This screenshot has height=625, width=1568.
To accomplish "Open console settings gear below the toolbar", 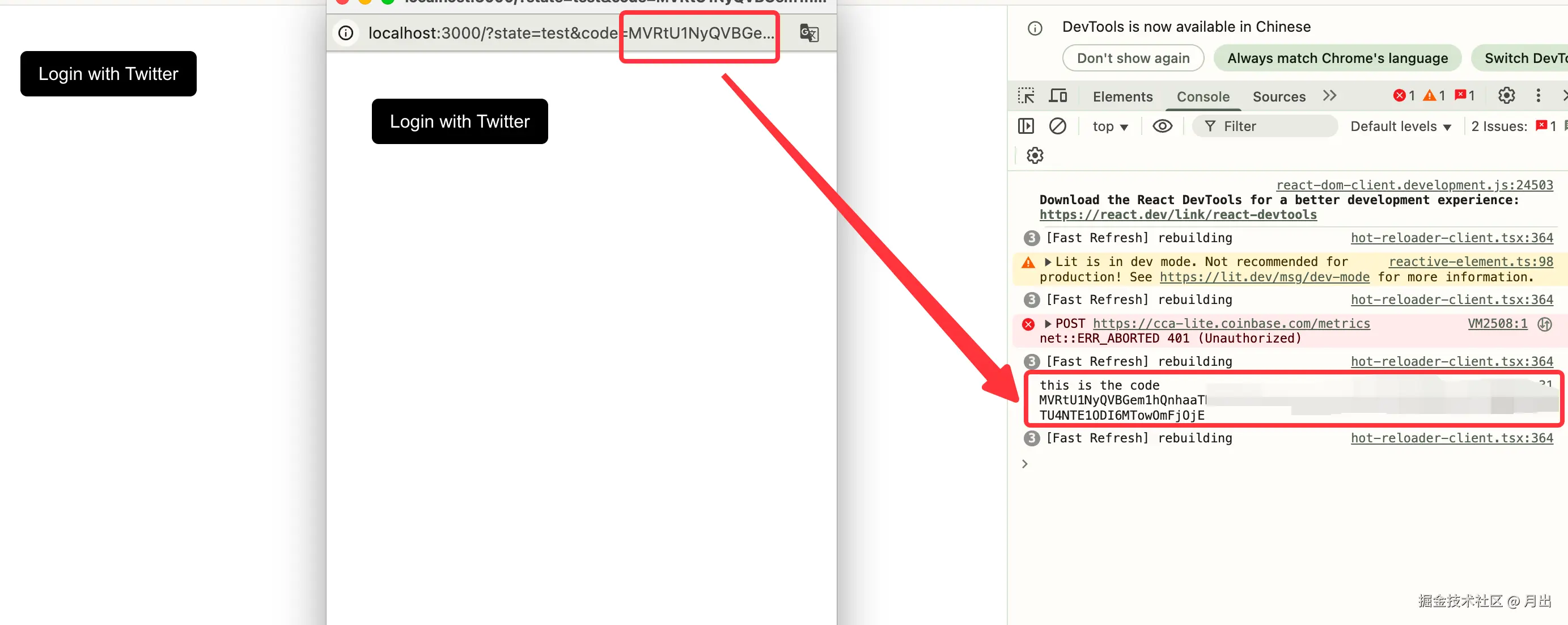I will (1034, 155).
